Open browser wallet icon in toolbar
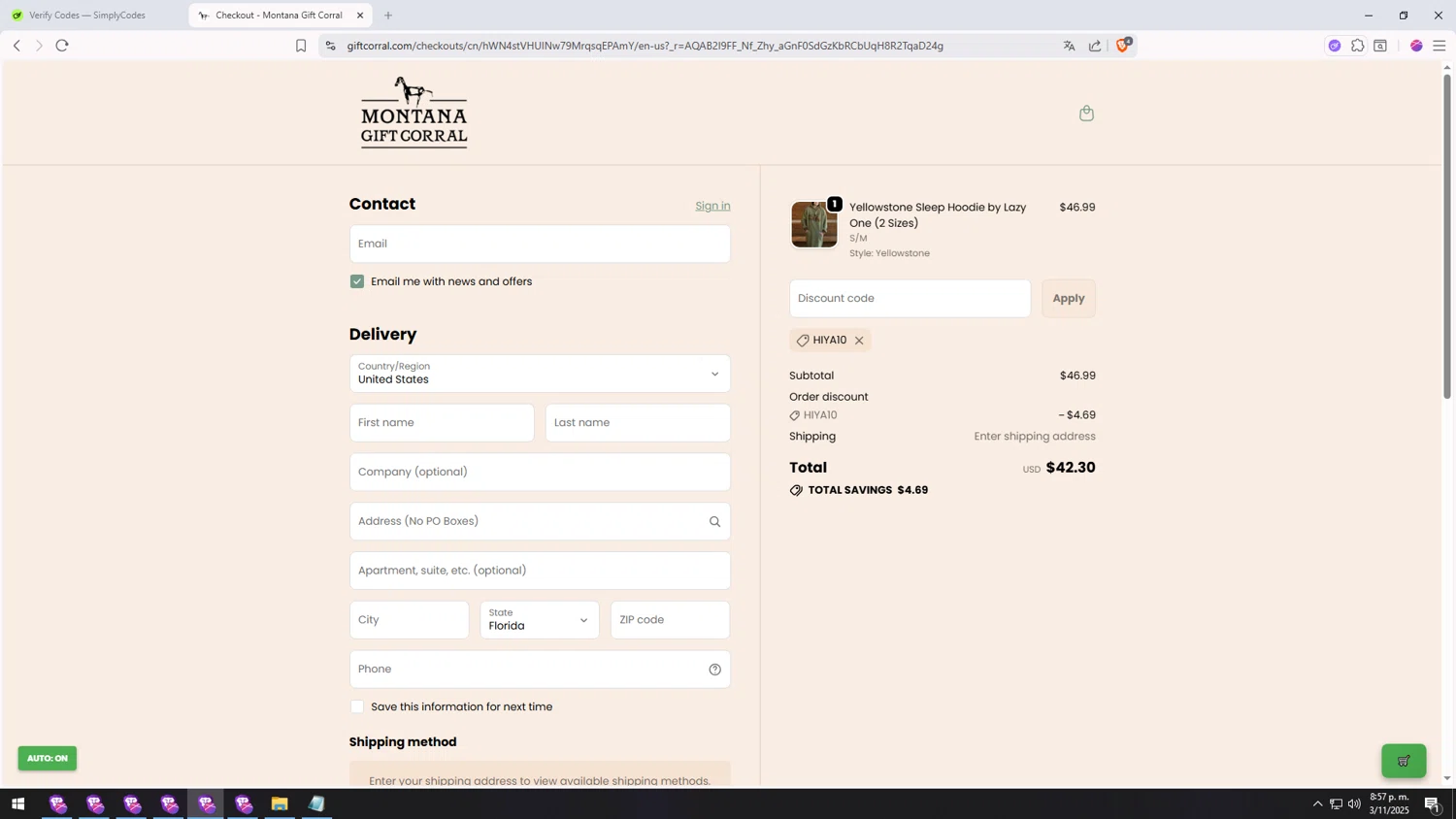Image resolution: width=1456 pixels, height=819 pixels. [x=1380, y=46]
